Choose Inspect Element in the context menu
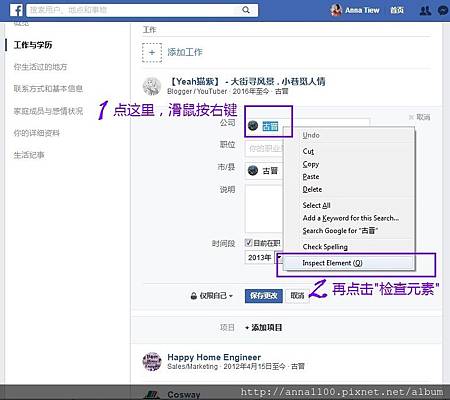The image size is (450, 400). pos(349,263)
